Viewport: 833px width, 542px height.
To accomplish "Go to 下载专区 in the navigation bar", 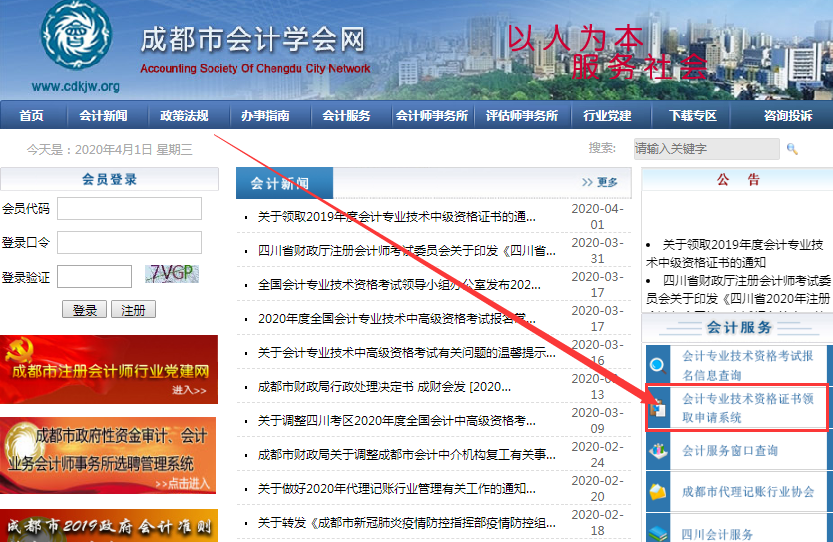I will click(693, 116).
